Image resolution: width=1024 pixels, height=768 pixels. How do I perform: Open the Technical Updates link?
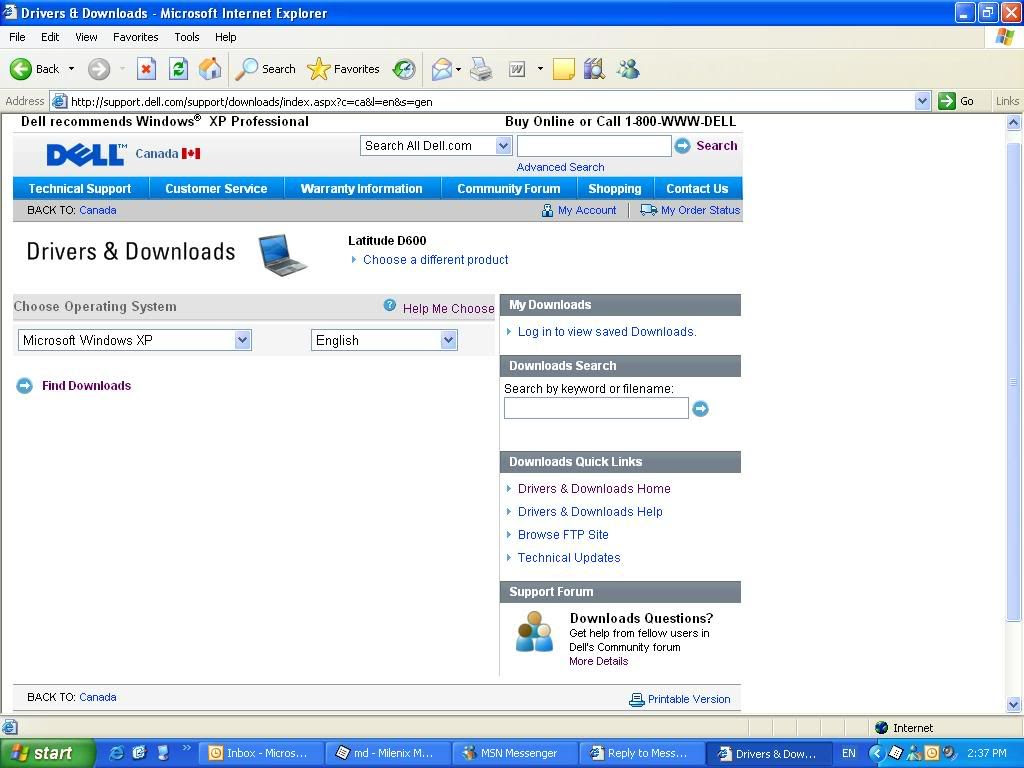(x=569, y=558)
